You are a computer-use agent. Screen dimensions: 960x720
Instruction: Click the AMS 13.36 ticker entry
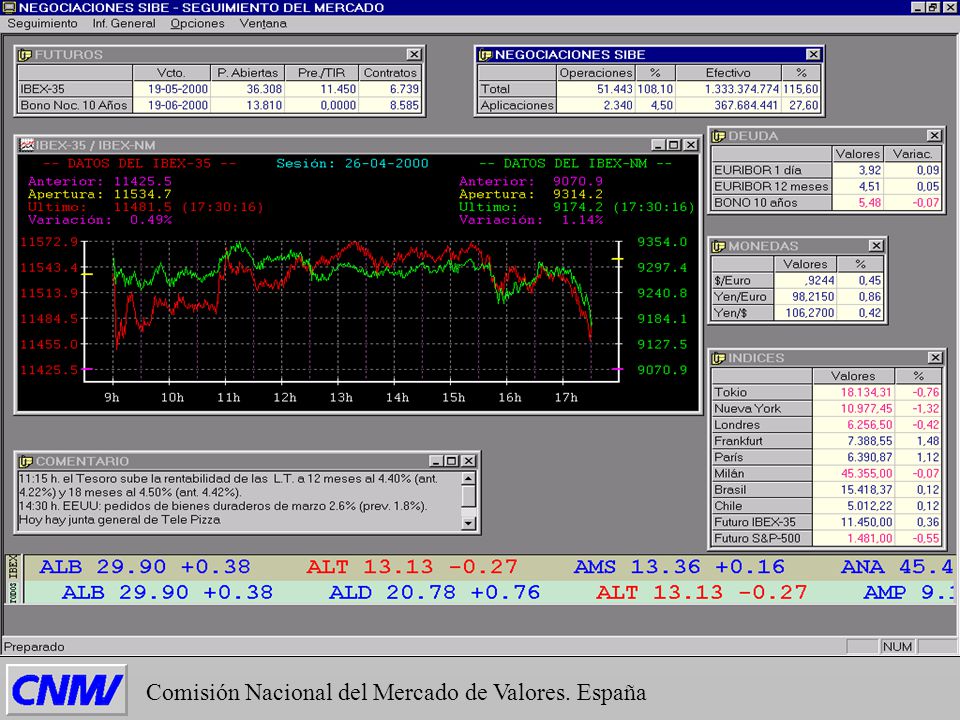click(x=679, y=567)
